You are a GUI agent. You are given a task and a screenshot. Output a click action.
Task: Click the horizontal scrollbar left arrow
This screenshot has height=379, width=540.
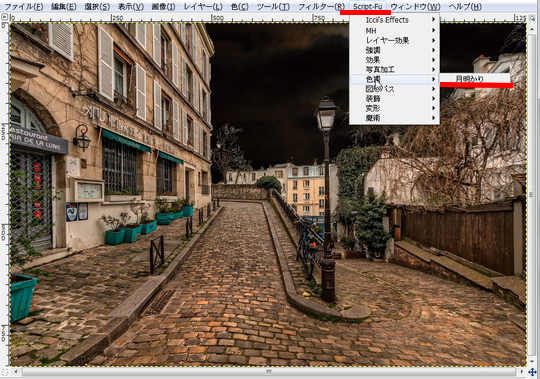click(15, 372)
